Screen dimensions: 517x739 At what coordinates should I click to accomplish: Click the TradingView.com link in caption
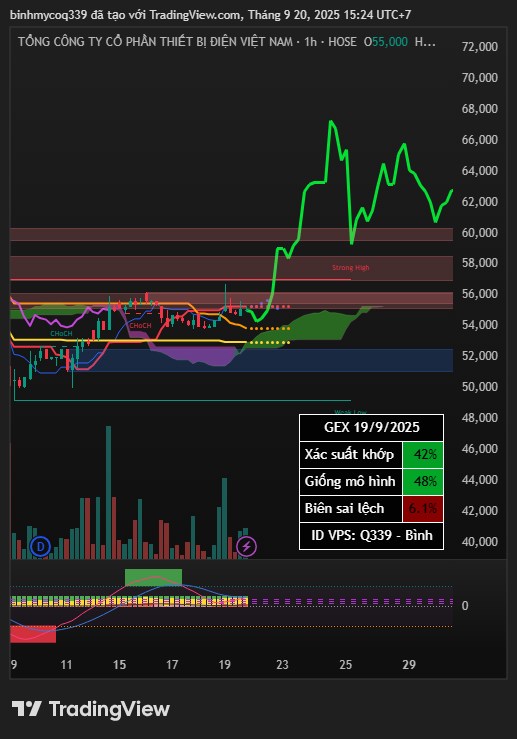(x=195, y=15)
